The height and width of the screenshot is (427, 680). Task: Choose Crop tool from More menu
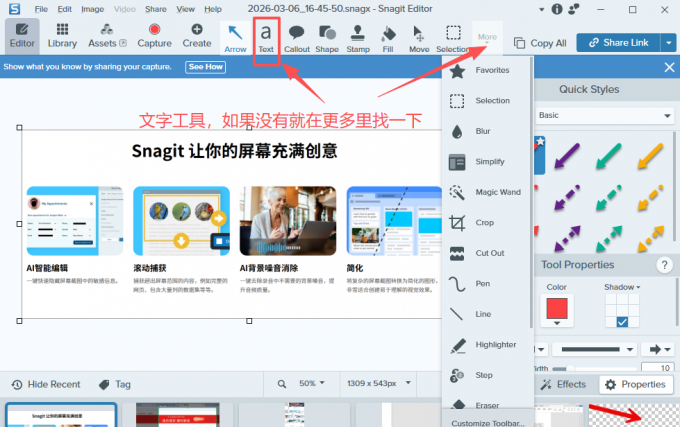[x=487, y=223]
